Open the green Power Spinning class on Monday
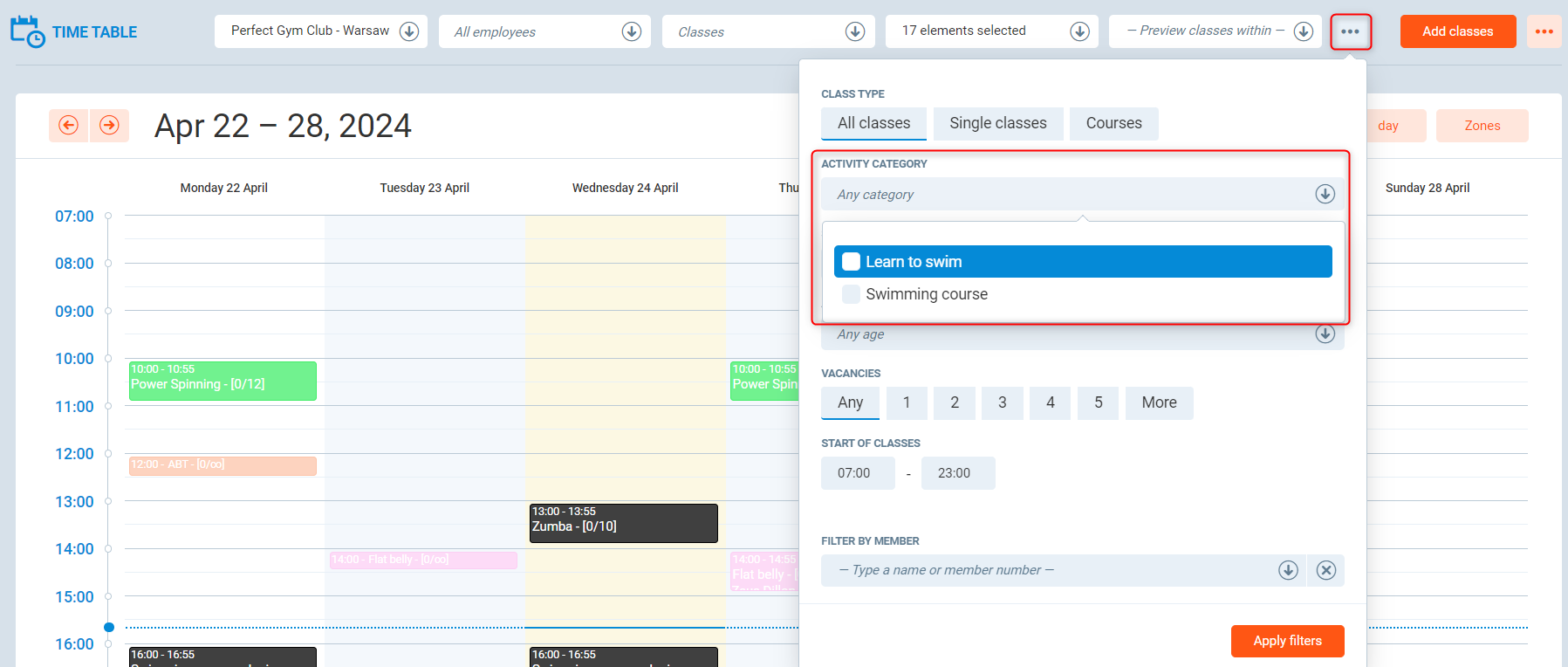 pos(223,381)
